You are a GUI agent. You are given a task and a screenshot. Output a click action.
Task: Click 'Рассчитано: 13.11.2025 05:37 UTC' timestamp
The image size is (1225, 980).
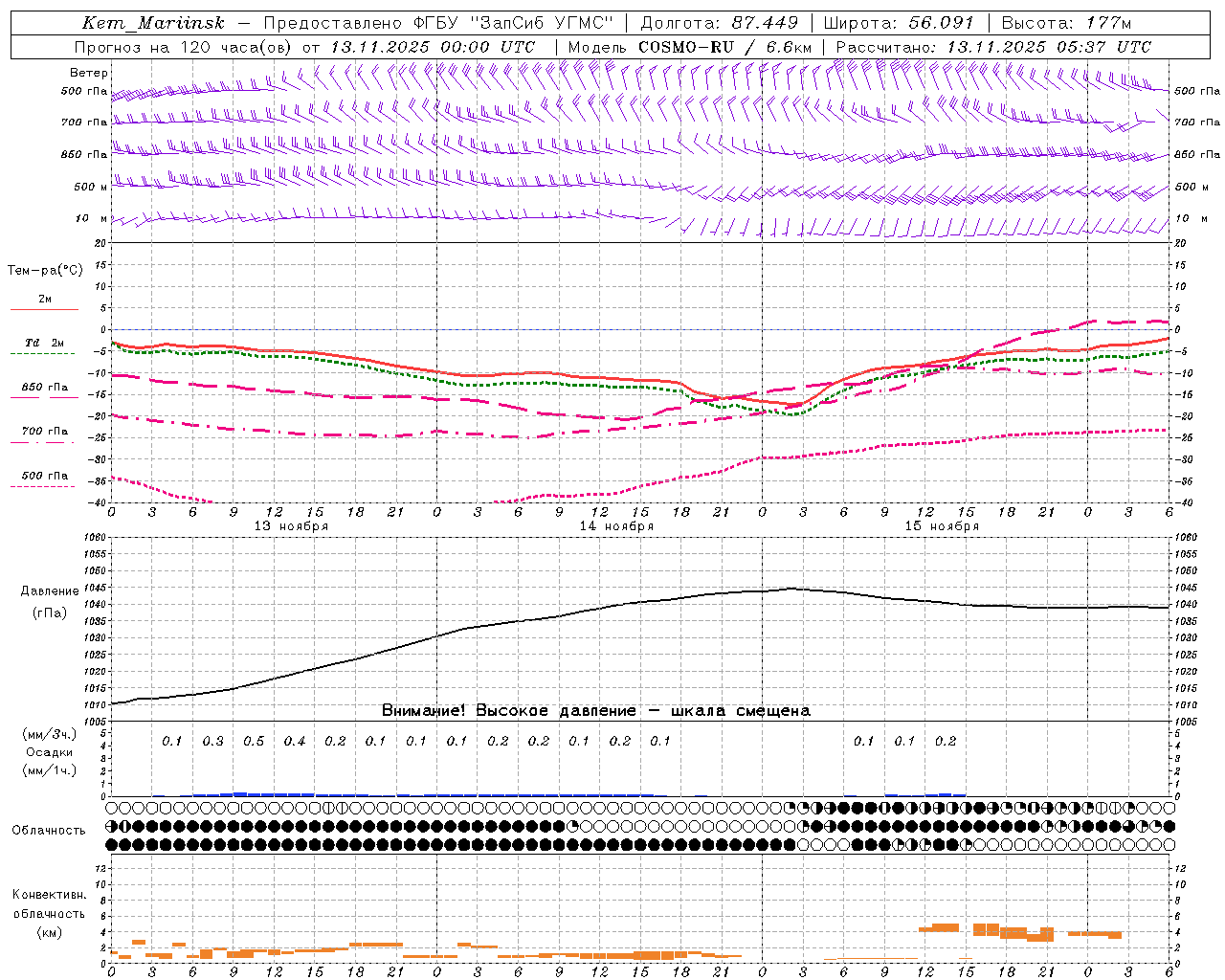coord(993,47)
